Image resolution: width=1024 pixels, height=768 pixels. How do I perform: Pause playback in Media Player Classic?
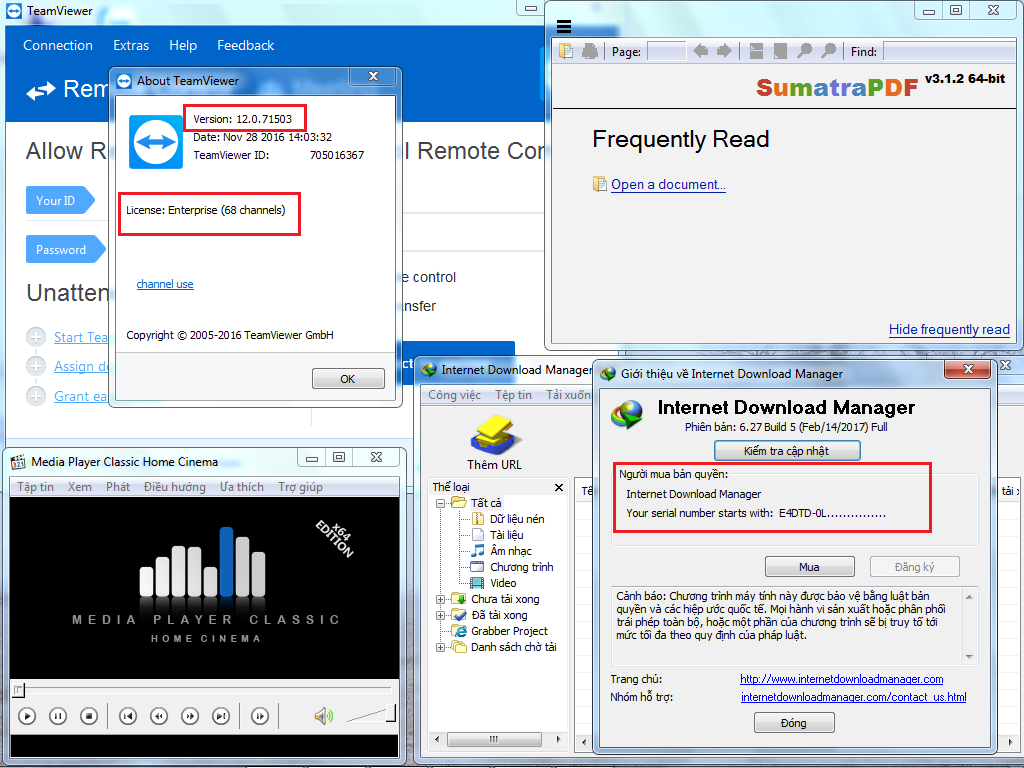[58, 716]
